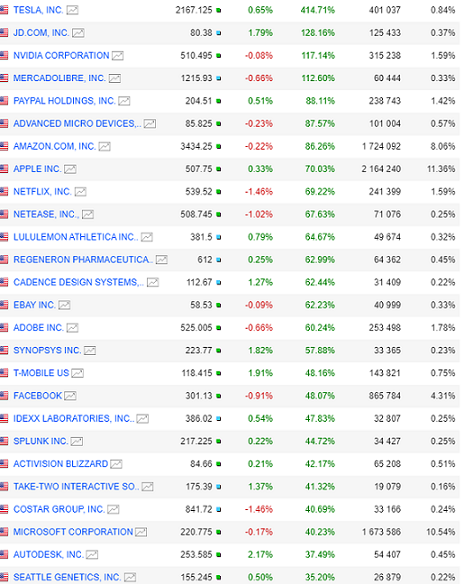Follow the MICROSOFT CORPORATION link

(73, 532)
